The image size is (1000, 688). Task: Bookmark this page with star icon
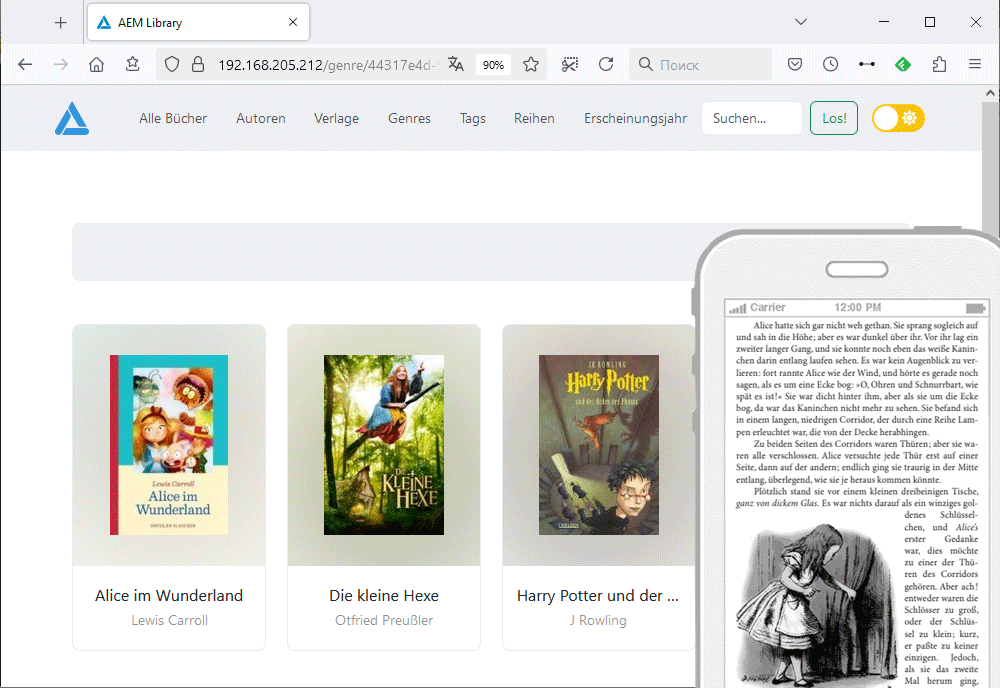tap(531, 65)
